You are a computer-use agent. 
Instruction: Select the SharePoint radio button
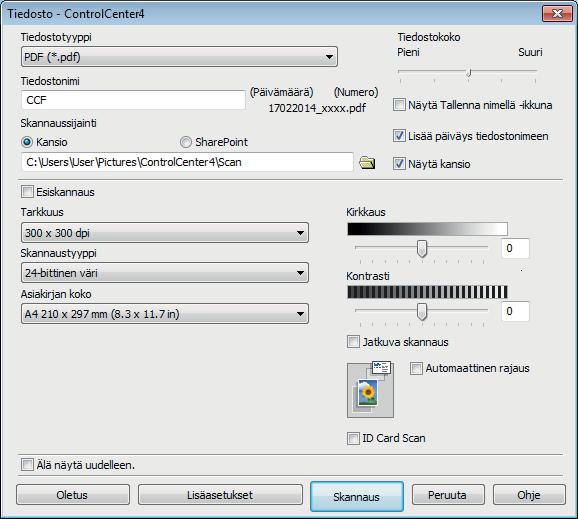coord(186,142)
